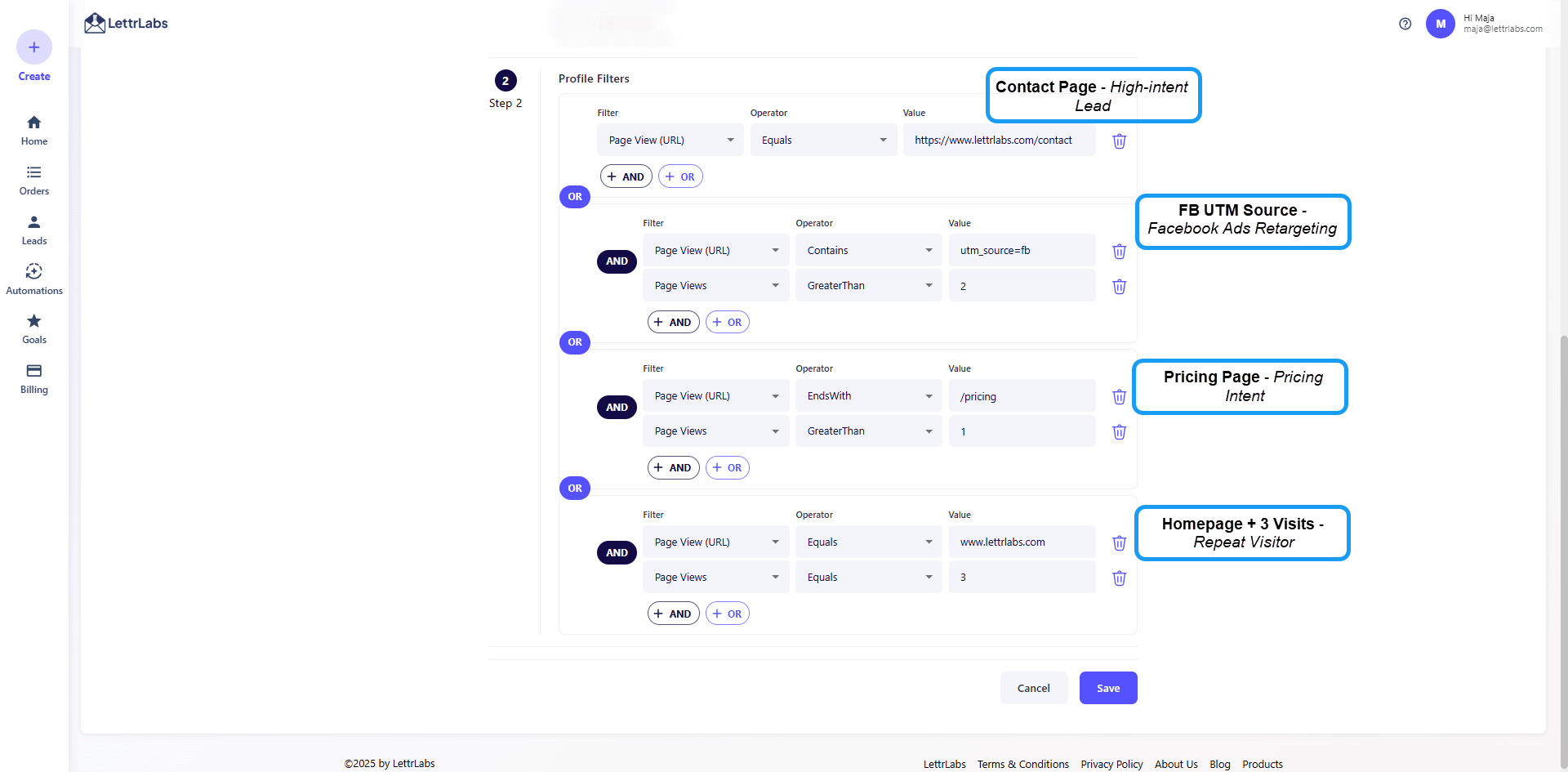The width and height of the screenshot is (1568, 772).
Task: Add OR condition under contact filter
Action: click(x=680, y=176)
